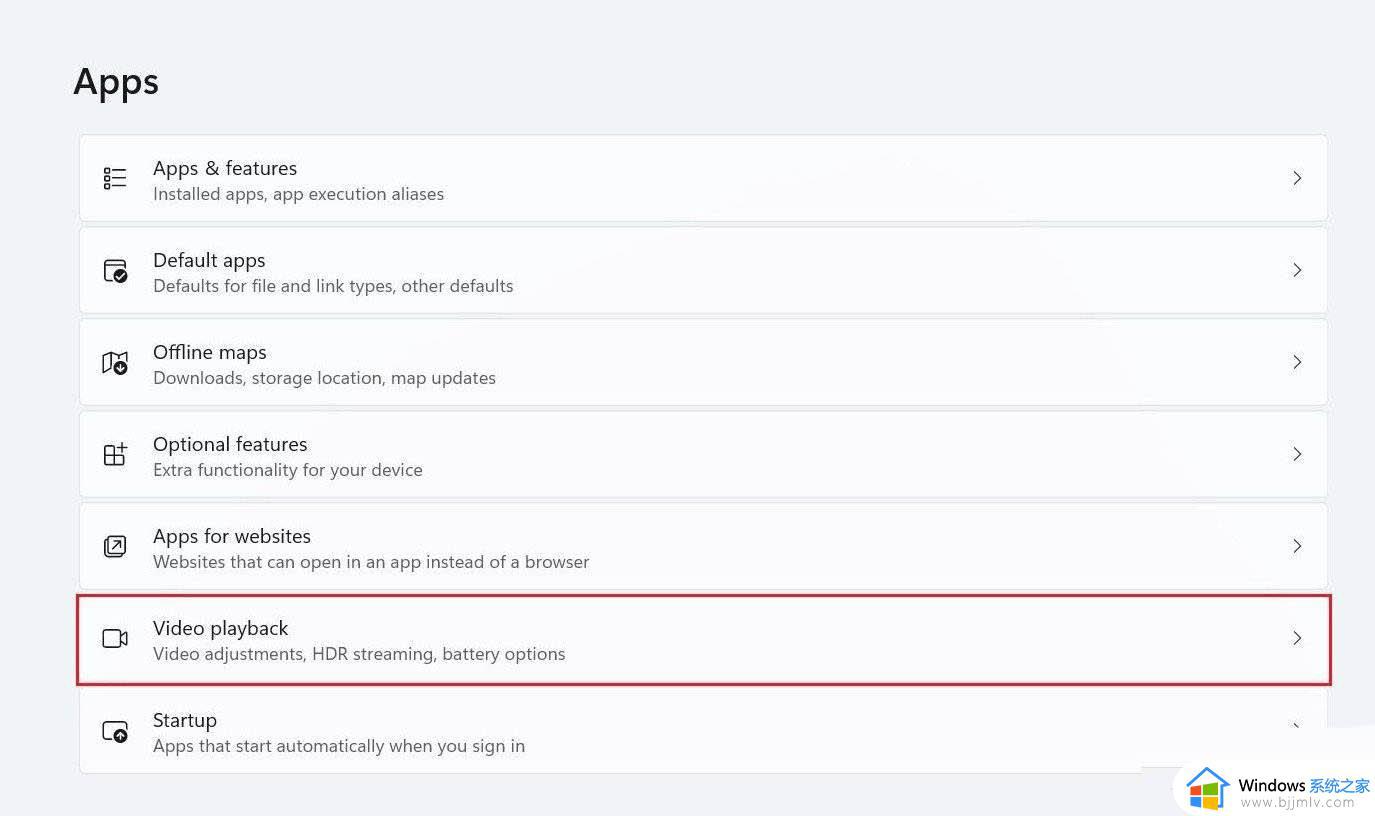Viewport: 1375px width, 816px height.
Task: Open Optional features title text
Action: [230, 444]
